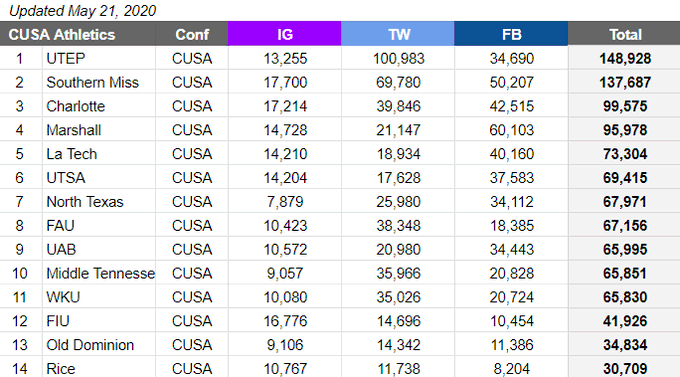Select the North Texas team cell
This screenshot has width=680, height=377.
pyautogui.click(x=99, y=201)
